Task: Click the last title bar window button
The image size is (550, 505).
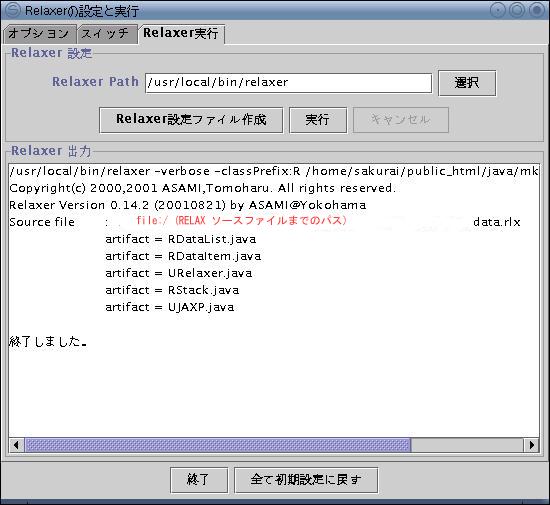Action: [x=537, y=10]
